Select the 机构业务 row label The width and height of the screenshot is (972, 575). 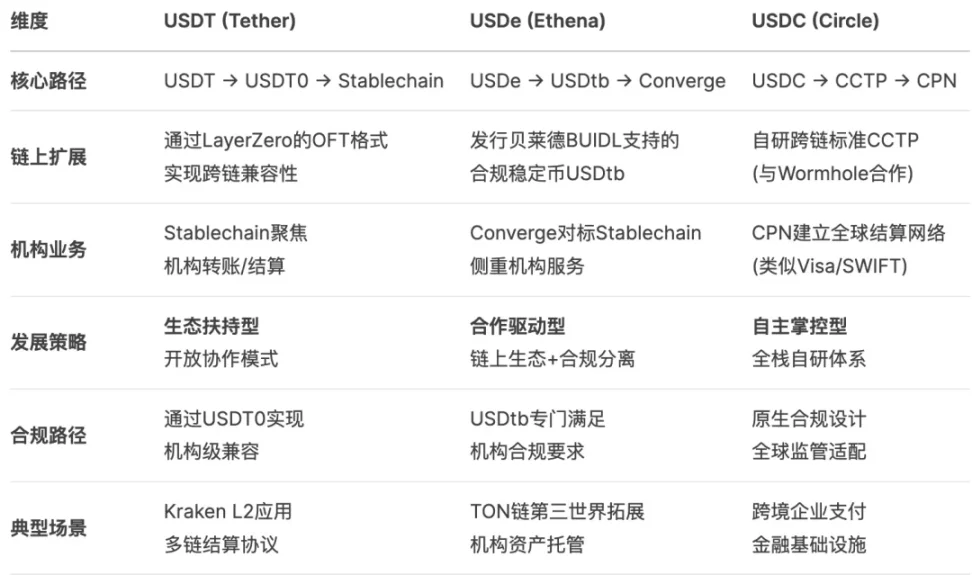[48, 250]
